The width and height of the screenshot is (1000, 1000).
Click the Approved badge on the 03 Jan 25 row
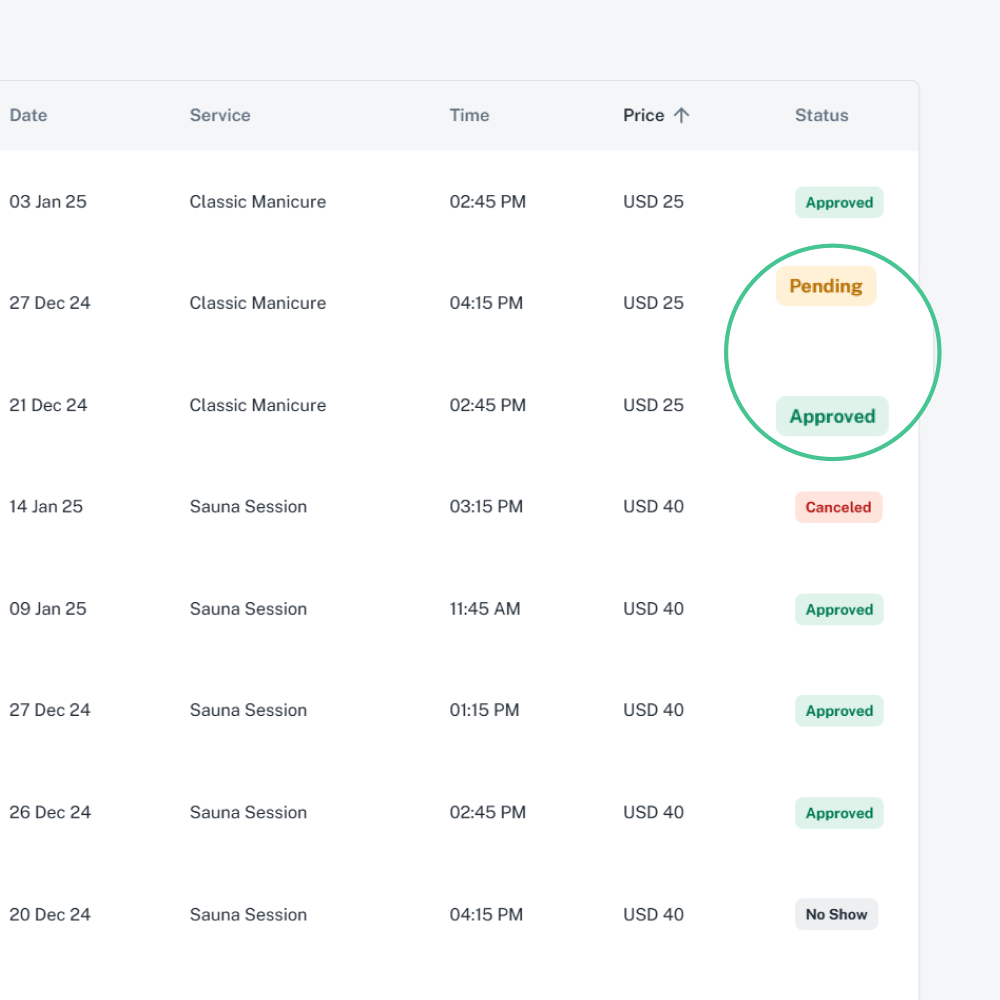click(x=839, y=202)
